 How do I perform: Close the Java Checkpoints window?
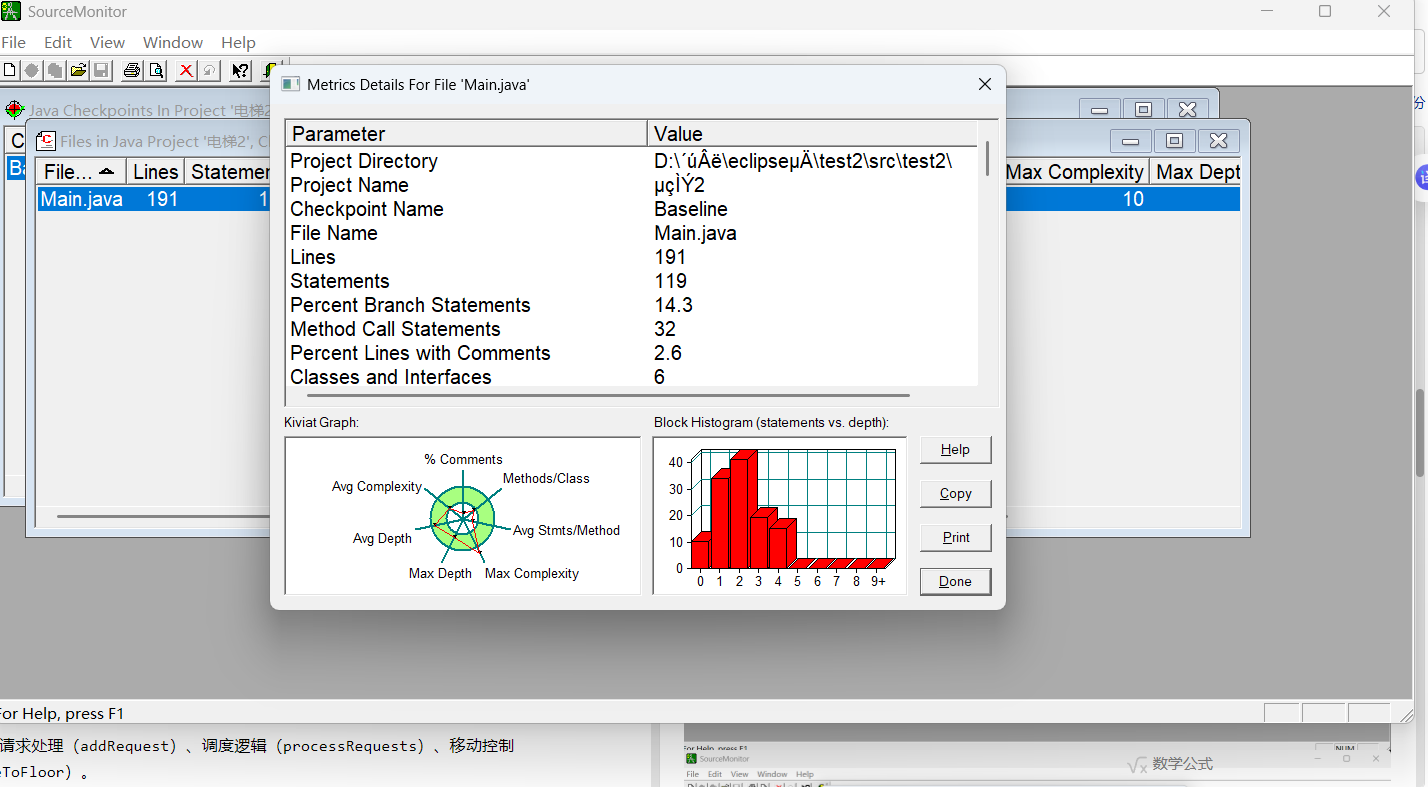(x=1187, y=110)
